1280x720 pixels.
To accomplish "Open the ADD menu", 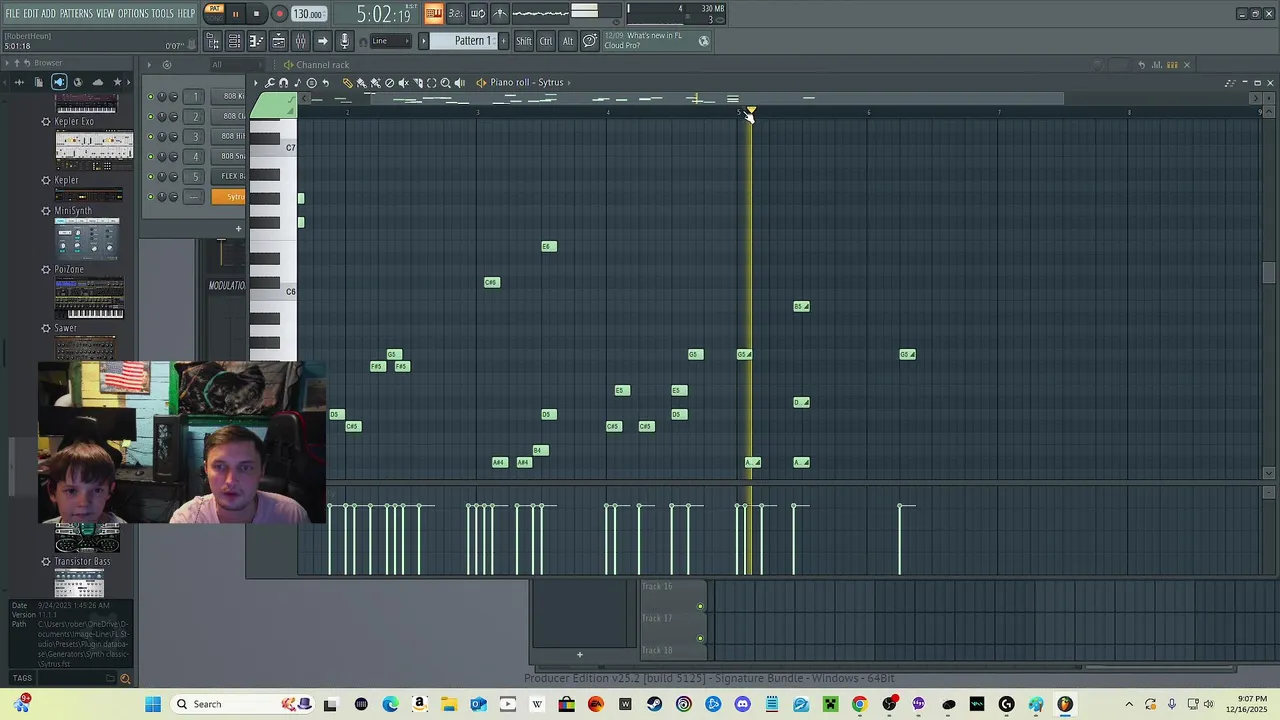I will point(49,13).
